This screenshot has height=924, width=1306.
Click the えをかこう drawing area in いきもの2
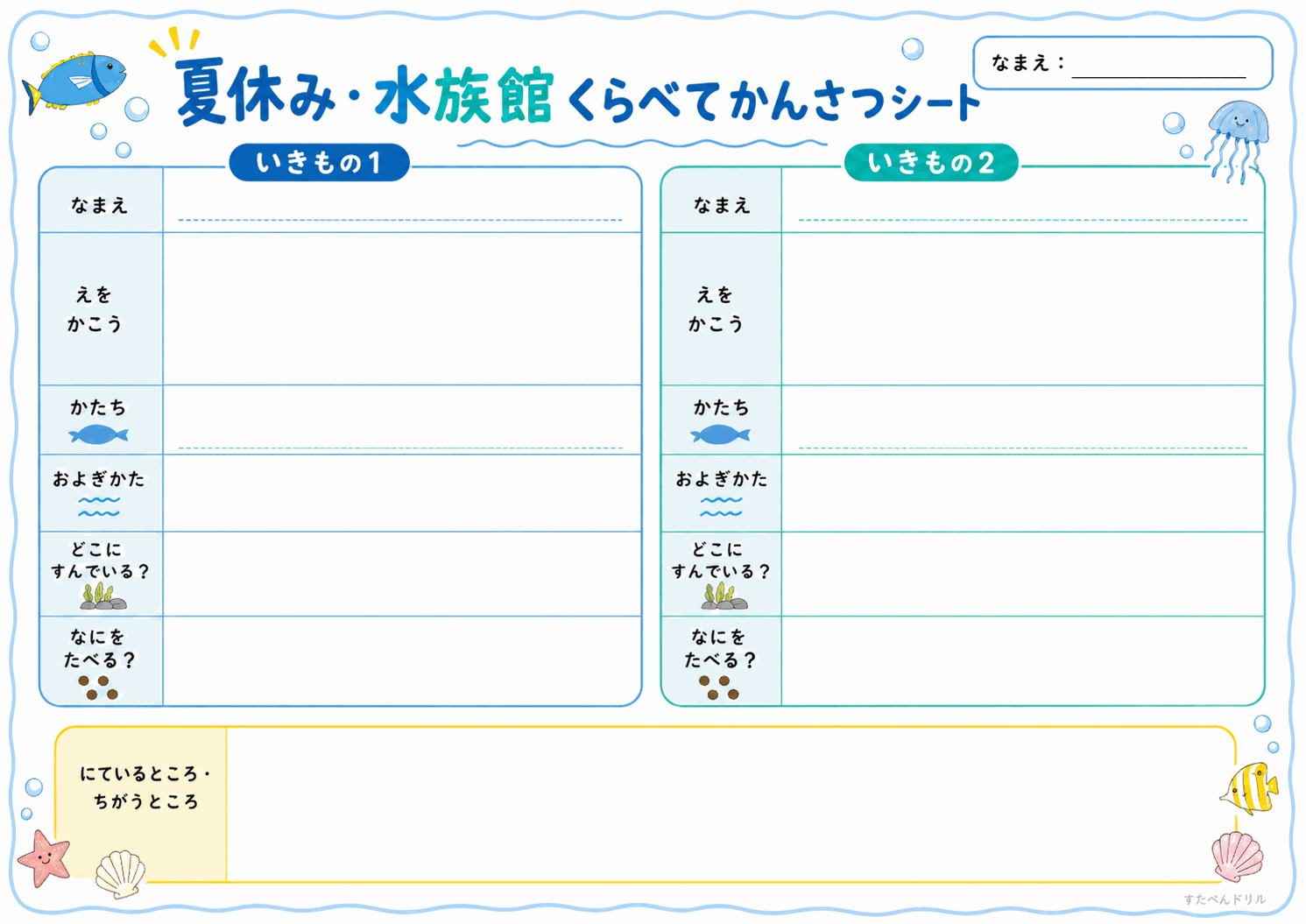1023,308
